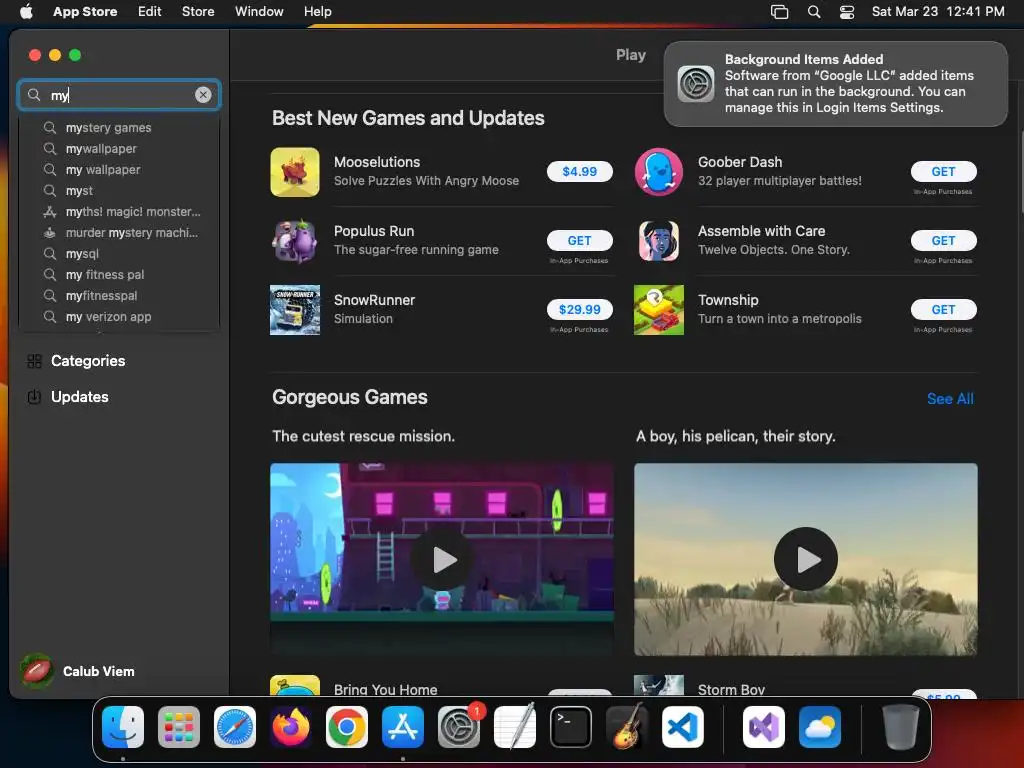Open the Mooselutions app icon

point(295,172)
